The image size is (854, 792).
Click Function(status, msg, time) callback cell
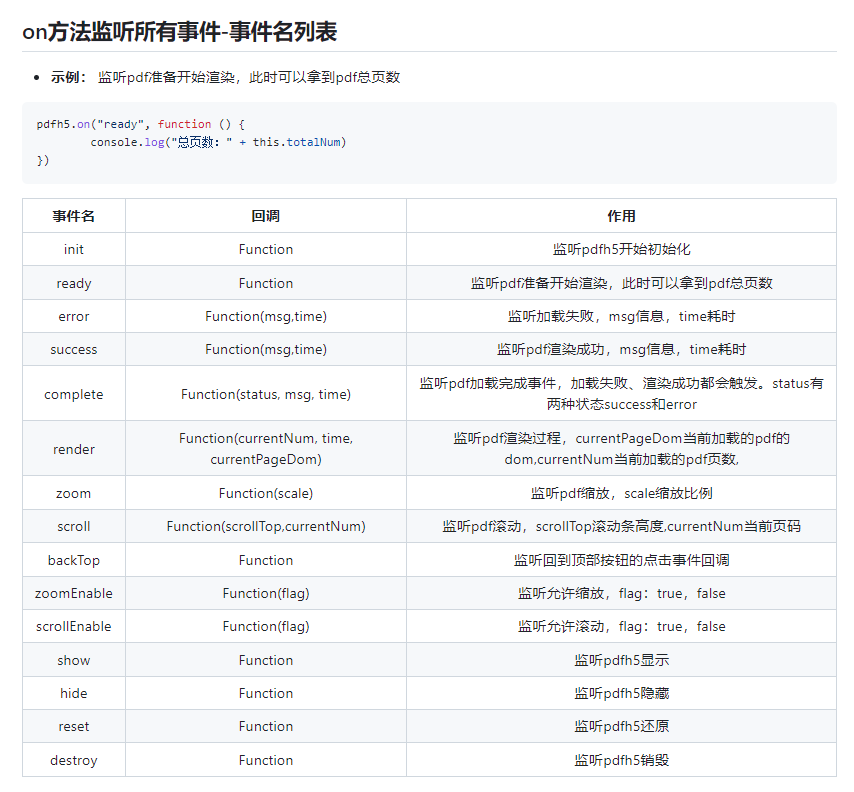click(266, 394)
